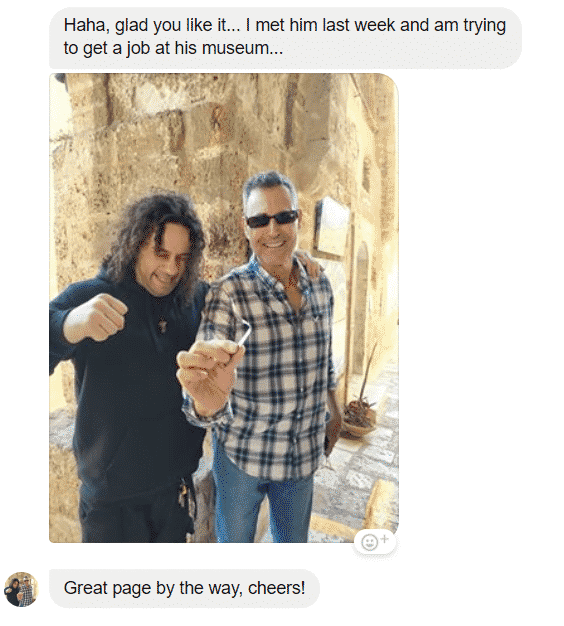The height and width of the screenshot is (626, 564).
Task: Click the clay pot on the ground
Action: pos(358,423)
